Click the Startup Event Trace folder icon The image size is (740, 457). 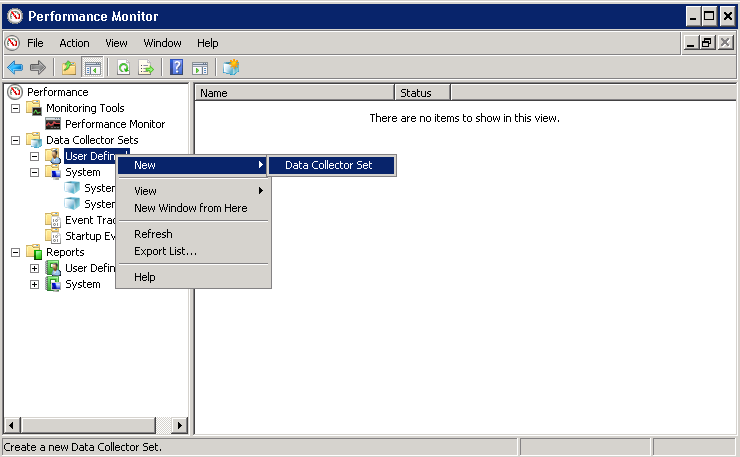[x=53, y=236]
